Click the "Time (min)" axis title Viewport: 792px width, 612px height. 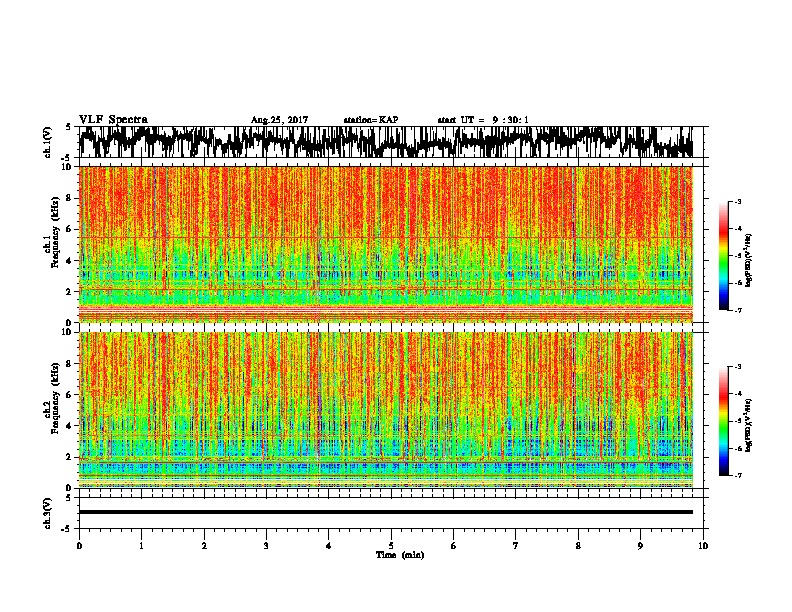click(x=400, y=555)
